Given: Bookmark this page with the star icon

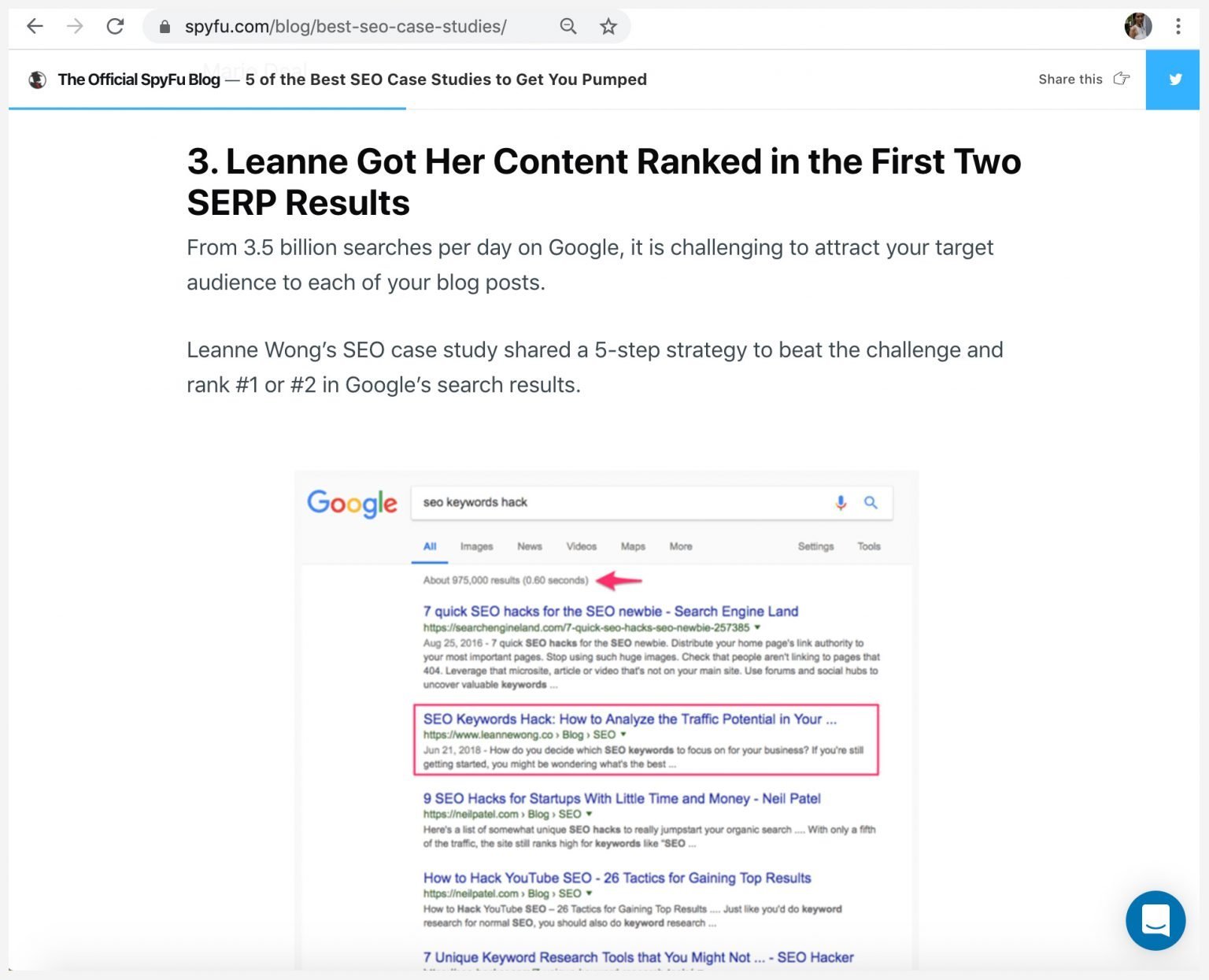Looking at the screenshot, I should 608,26.
